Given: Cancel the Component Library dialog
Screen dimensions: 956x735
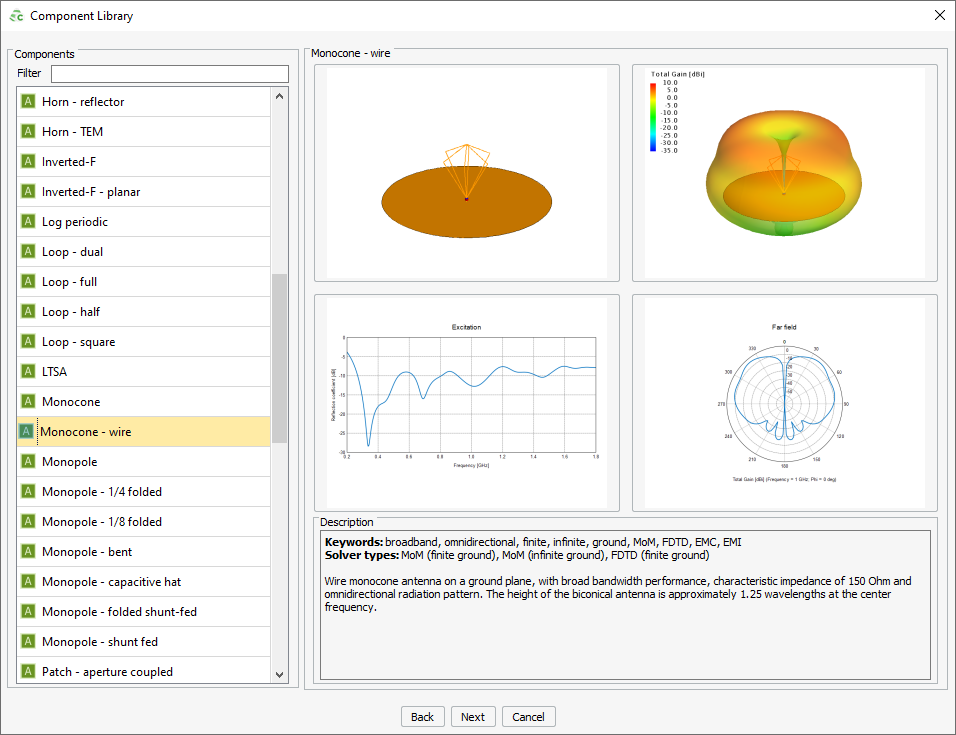Looking at the screenshot, I should [528, 717].
